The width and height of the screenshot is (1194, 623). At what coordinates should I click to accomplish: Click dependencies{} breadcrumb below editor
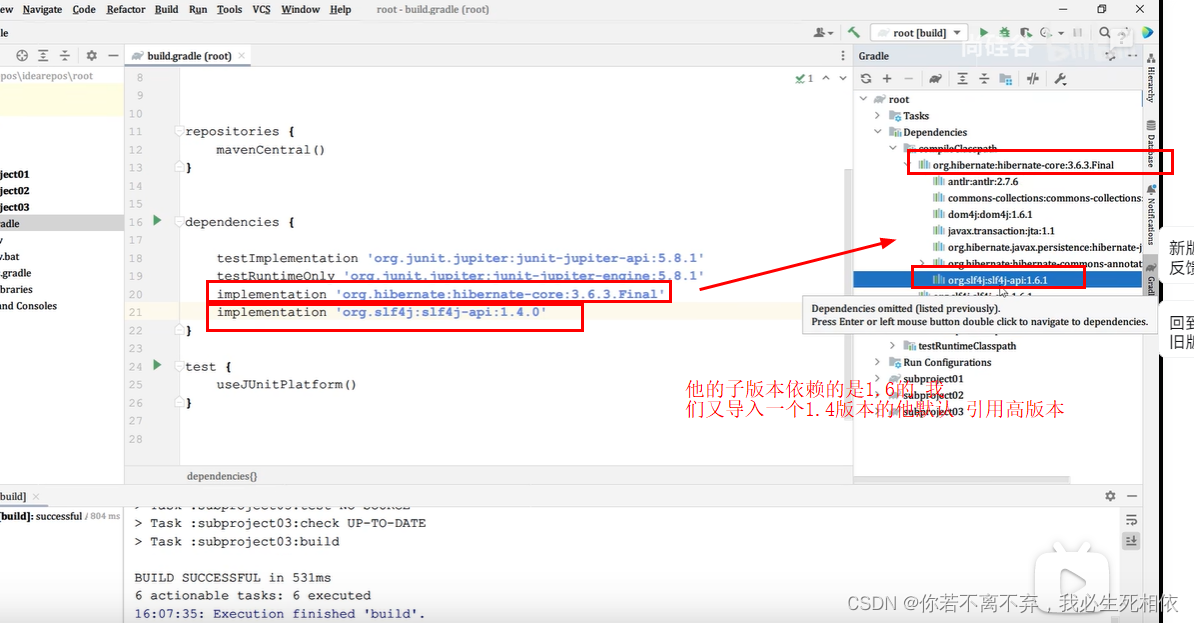(x=222, y=476)
